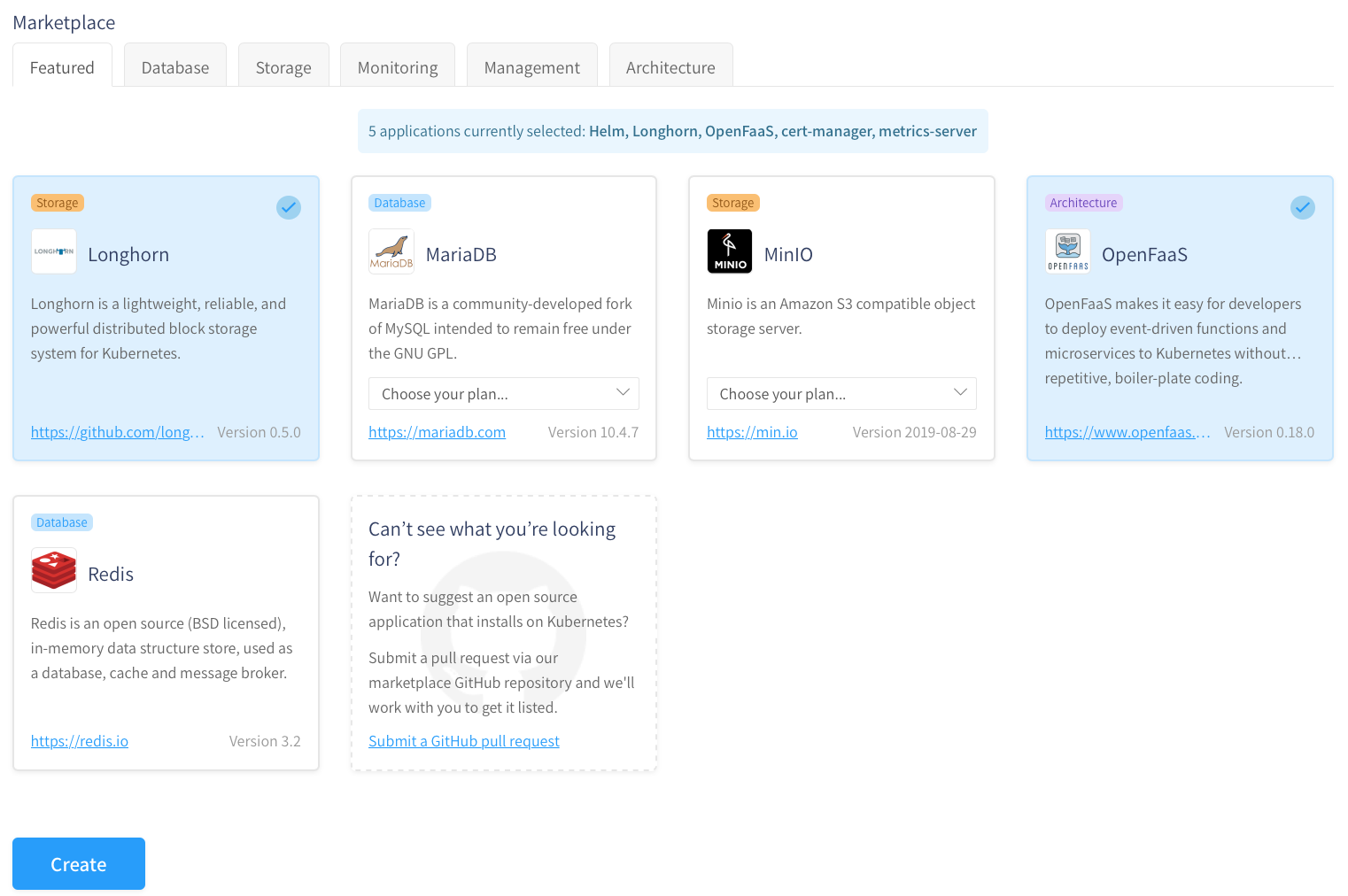Uncheck the OpenFaaS selected checkmark
1348x896 pixels.
click(1302, 208)
